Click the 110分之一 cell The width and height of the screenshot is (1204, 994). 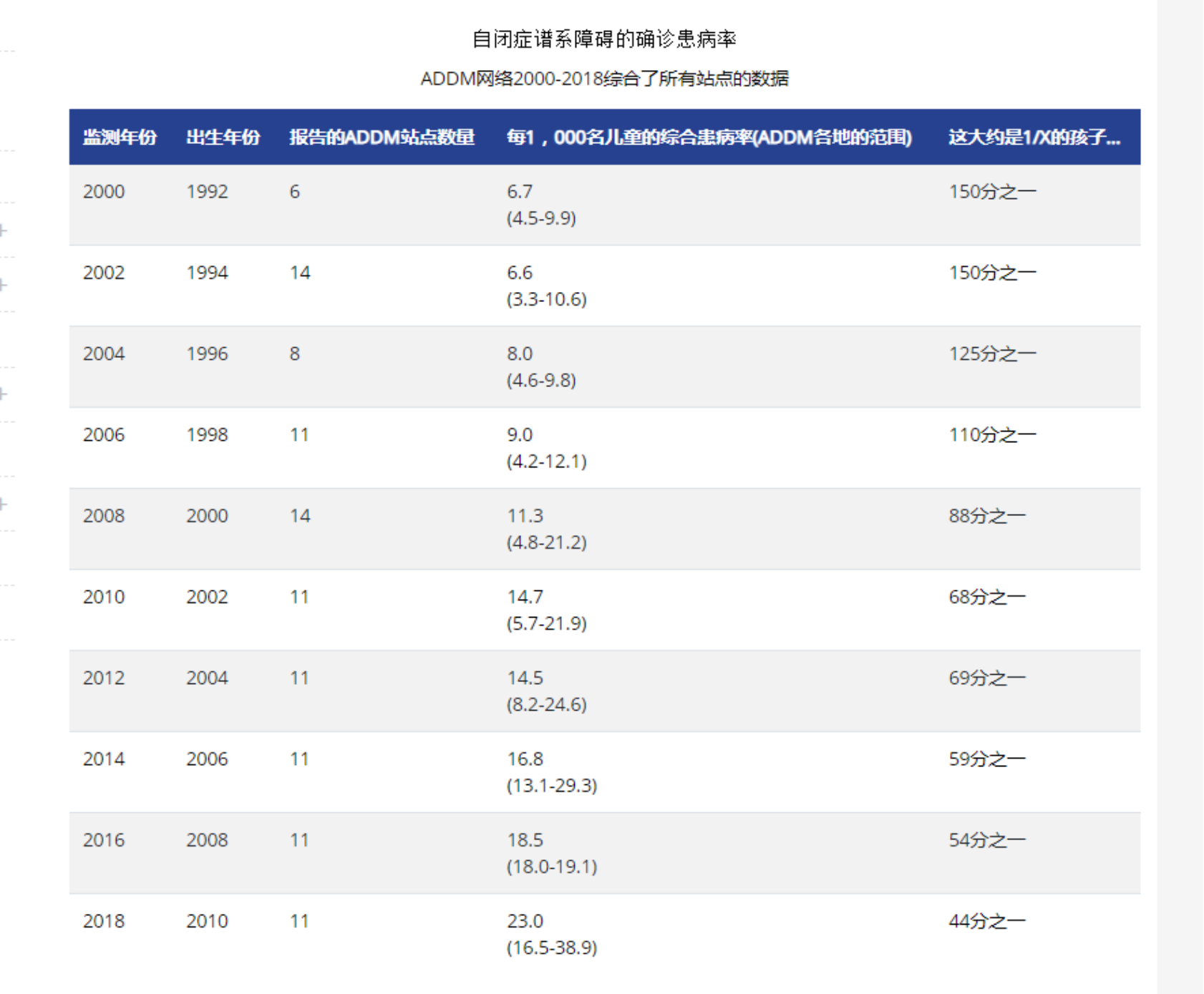[992, 434]
